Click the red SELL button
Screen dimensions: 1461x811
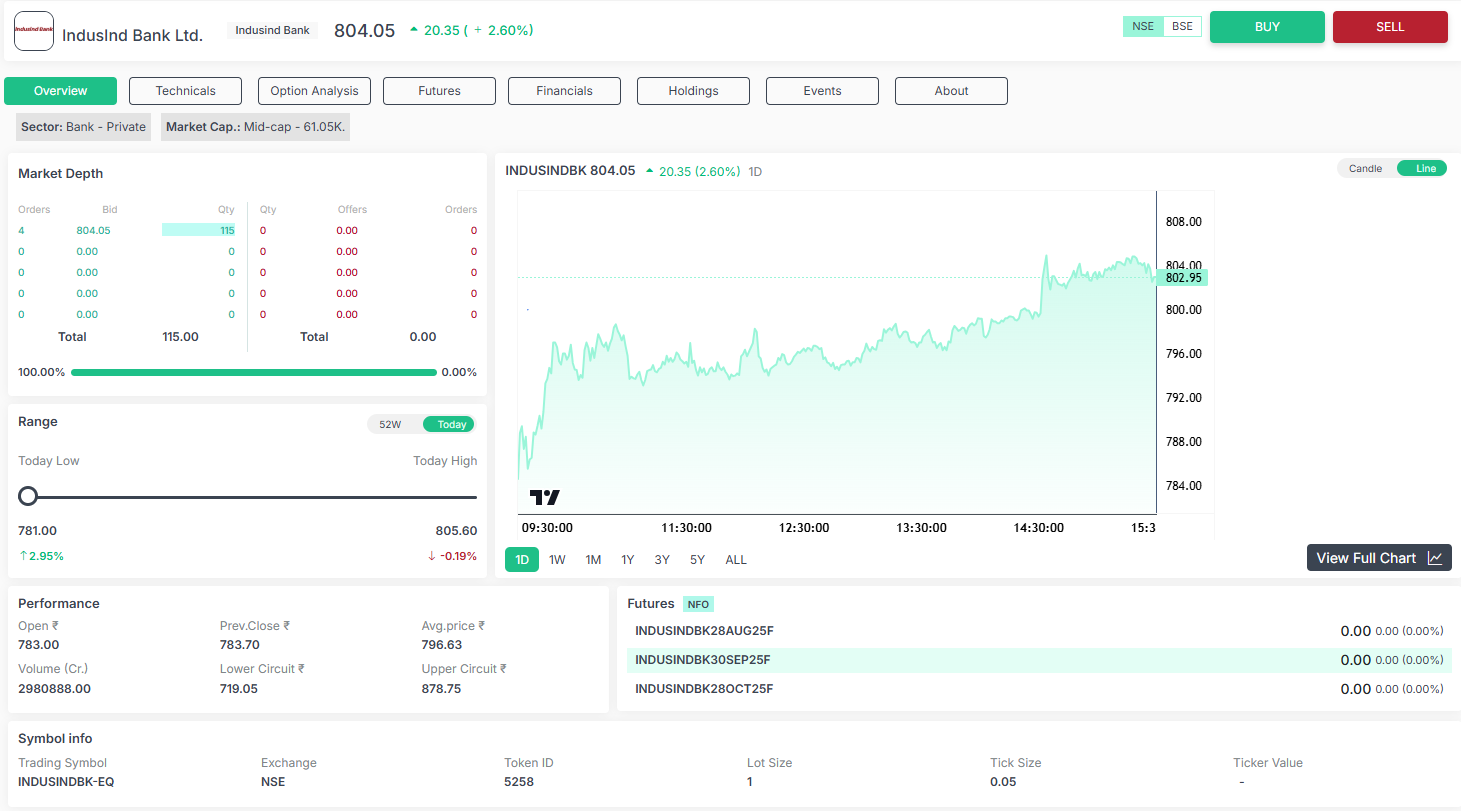pos(1390,27)
